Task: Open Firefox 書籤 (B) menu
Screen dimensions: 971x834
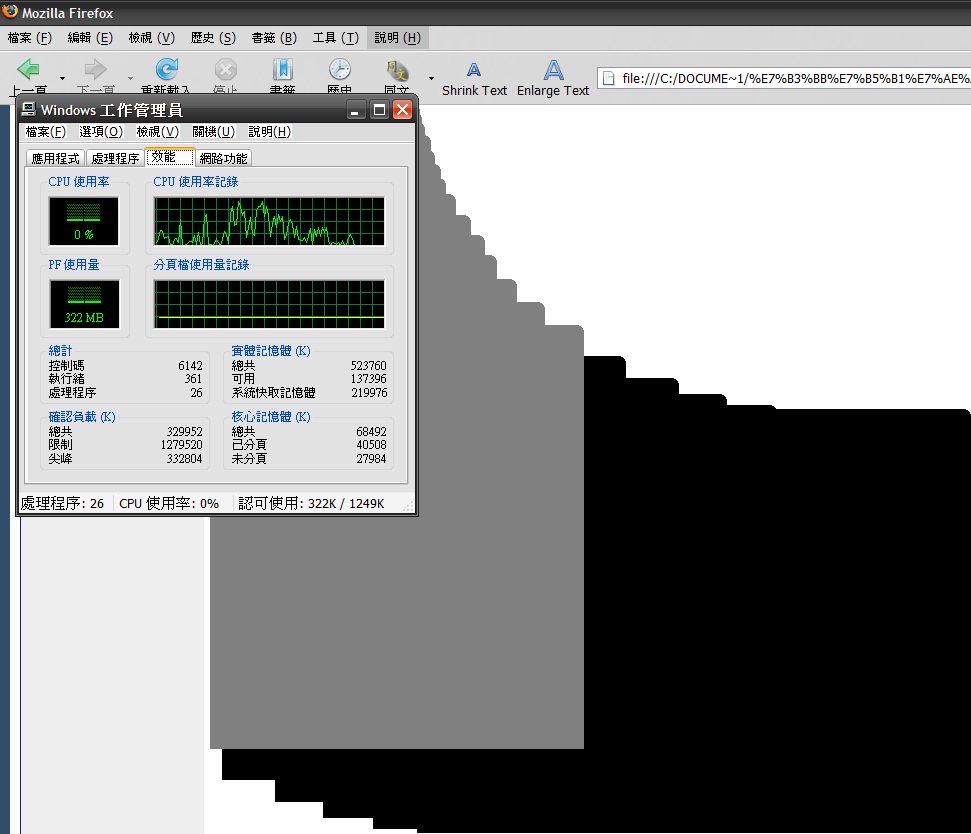Action: (274, 38)
